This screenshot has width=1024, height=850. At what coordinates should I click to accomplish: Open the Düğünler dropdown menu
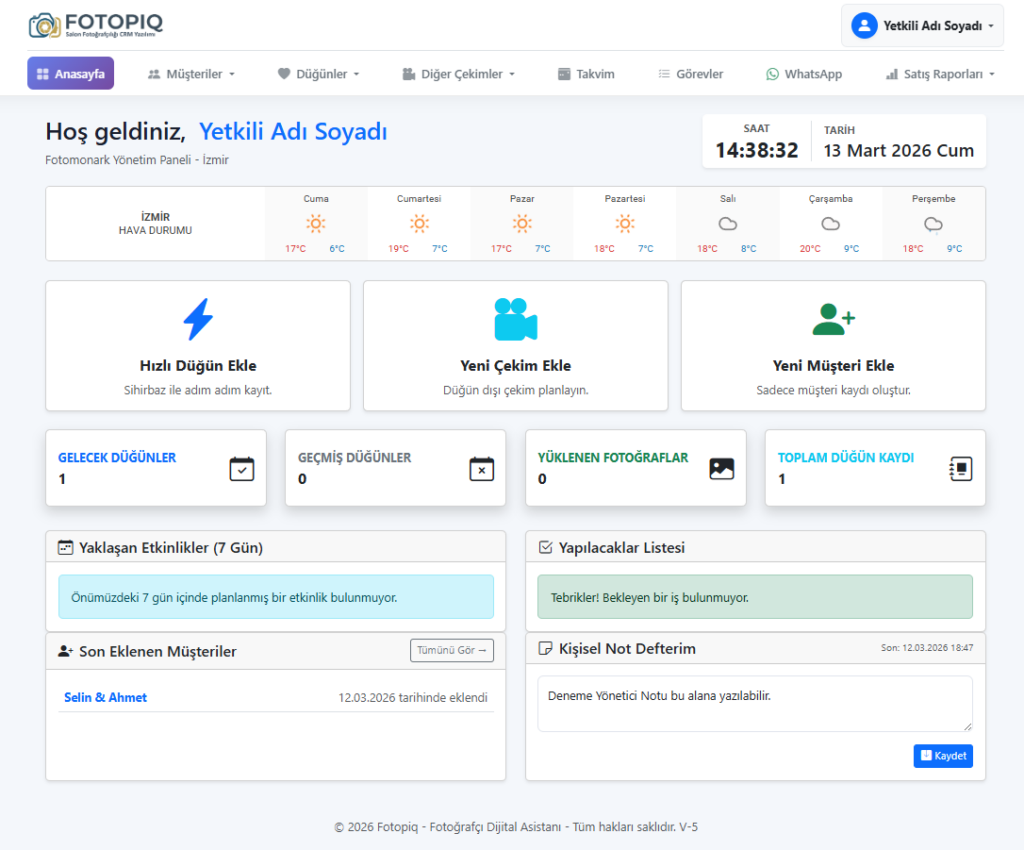(318, 74)
